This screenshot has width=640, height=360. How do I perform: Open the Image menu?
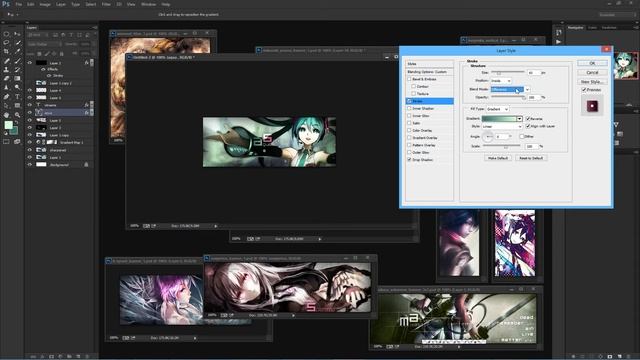45,4
